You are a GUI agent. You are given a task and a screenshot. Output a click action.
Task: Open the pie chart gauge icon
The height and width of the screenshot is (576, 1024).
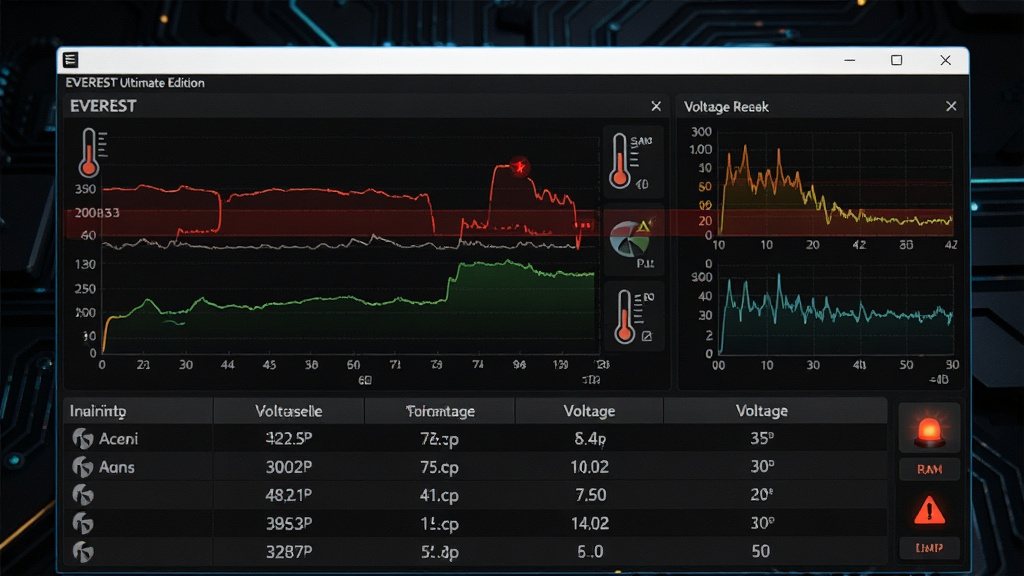point(630,238)
